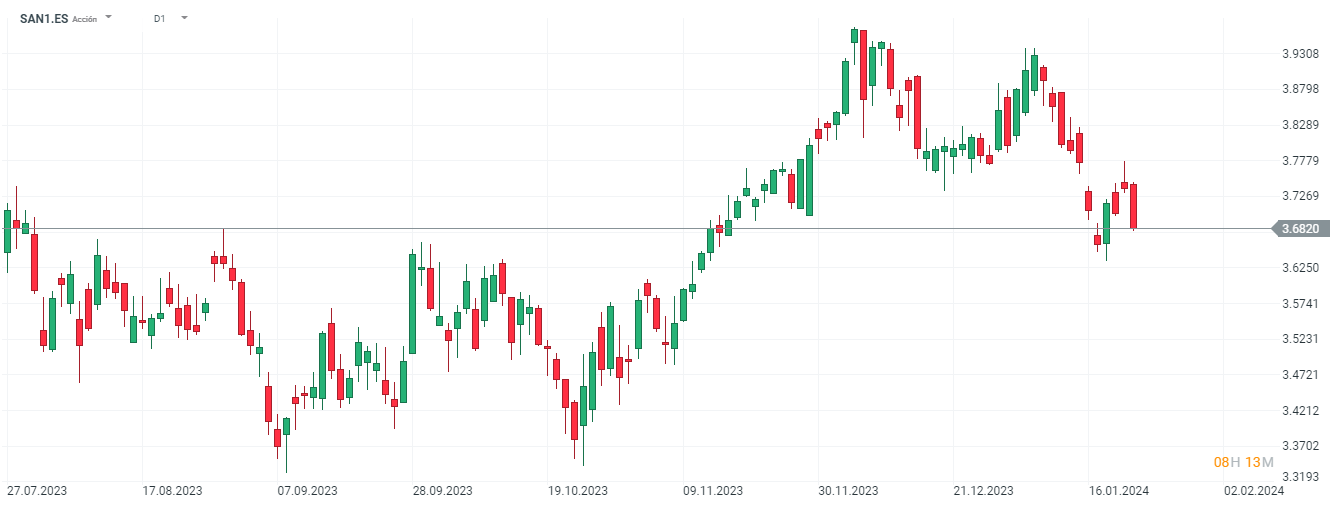Click the 30.11.2023 date label
The image size is (1342, 507).
(x=848, y=491)
